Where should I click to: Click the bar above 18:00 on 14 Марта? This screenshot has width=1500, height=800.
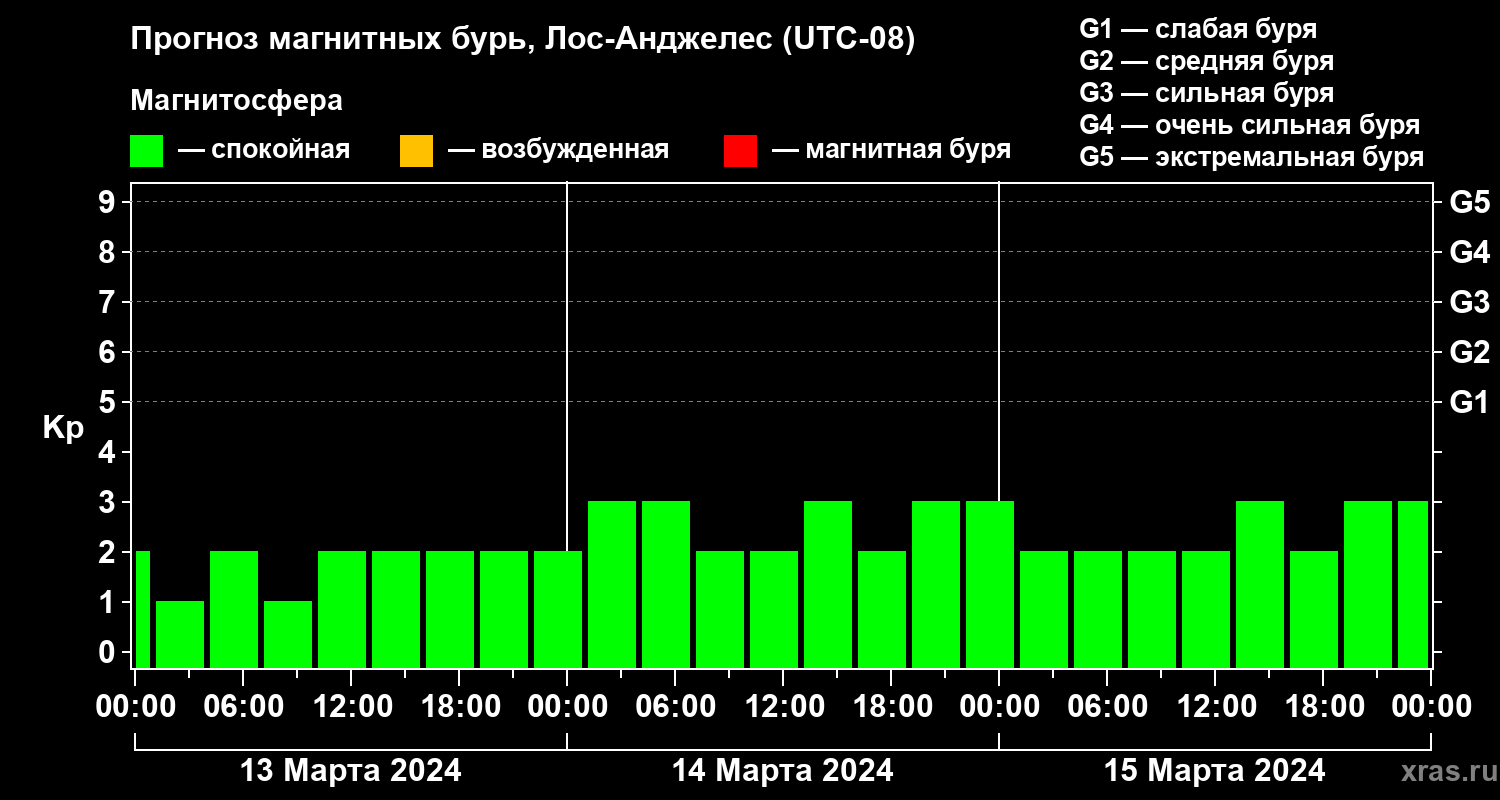(x=882, y=609)
